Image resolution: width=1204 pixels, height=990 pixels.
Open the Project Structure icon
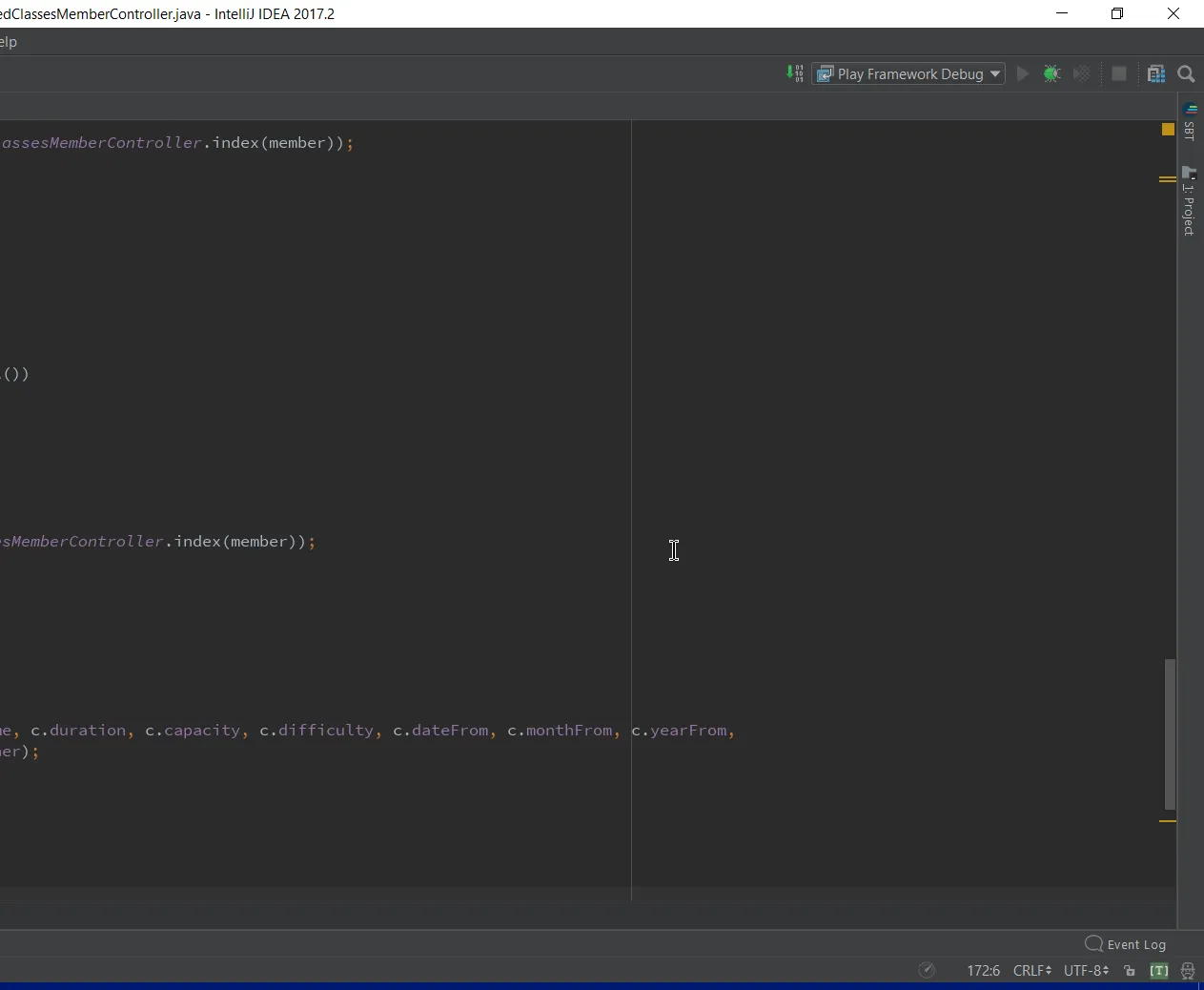[1156, 73]
